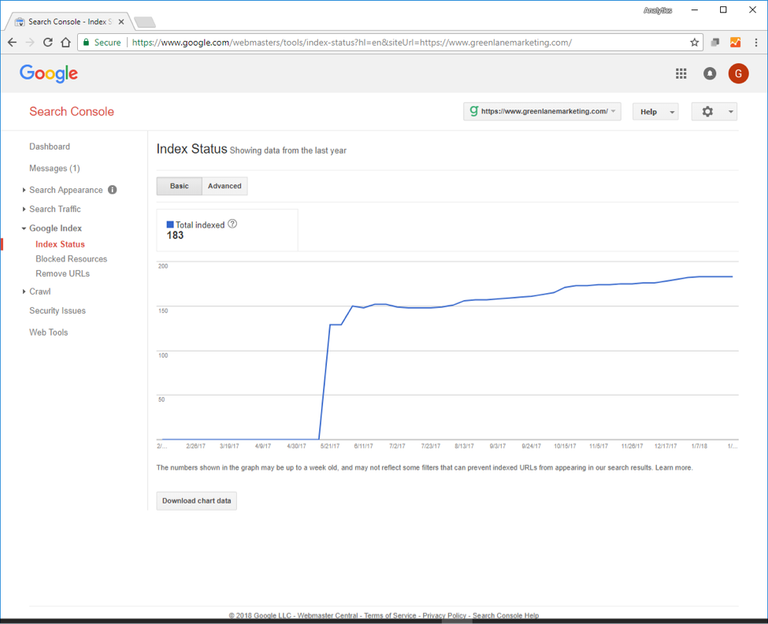
Task: Open Security Issues
Action: click(x=57, y=311)
